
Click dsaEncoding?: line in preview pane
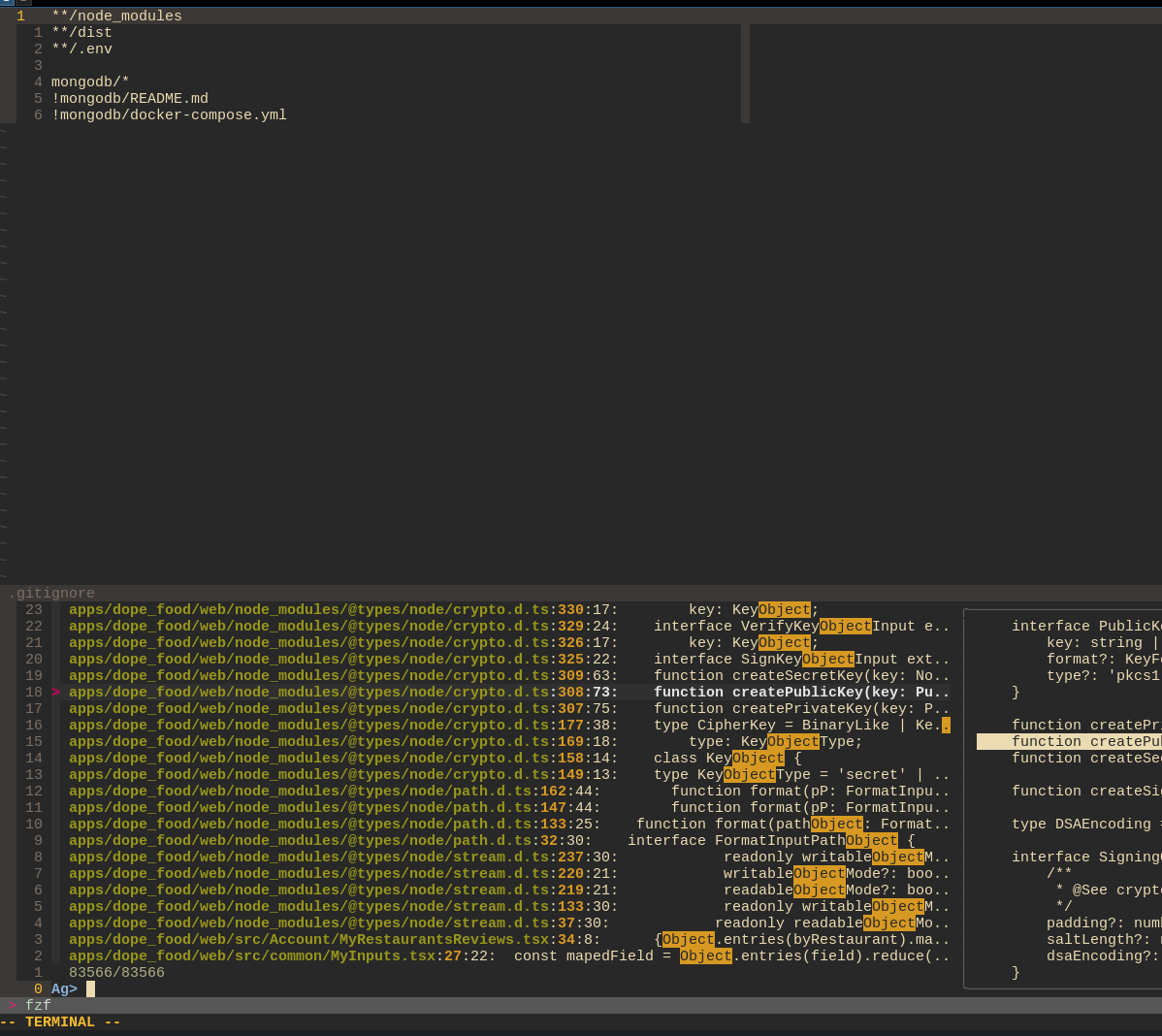1104,955
